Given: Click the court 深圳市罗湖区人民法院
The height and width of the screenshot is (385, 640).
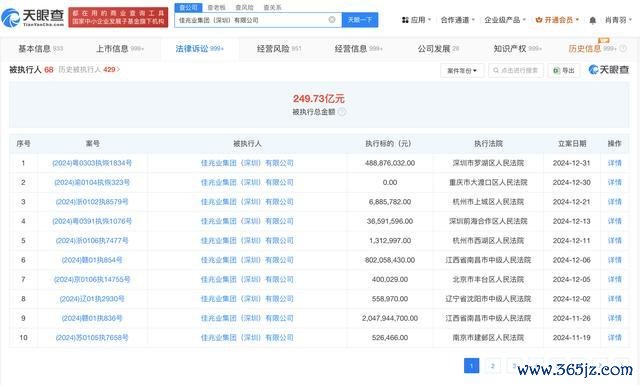Looking at the screenshot, I should [x=488, y=163].
